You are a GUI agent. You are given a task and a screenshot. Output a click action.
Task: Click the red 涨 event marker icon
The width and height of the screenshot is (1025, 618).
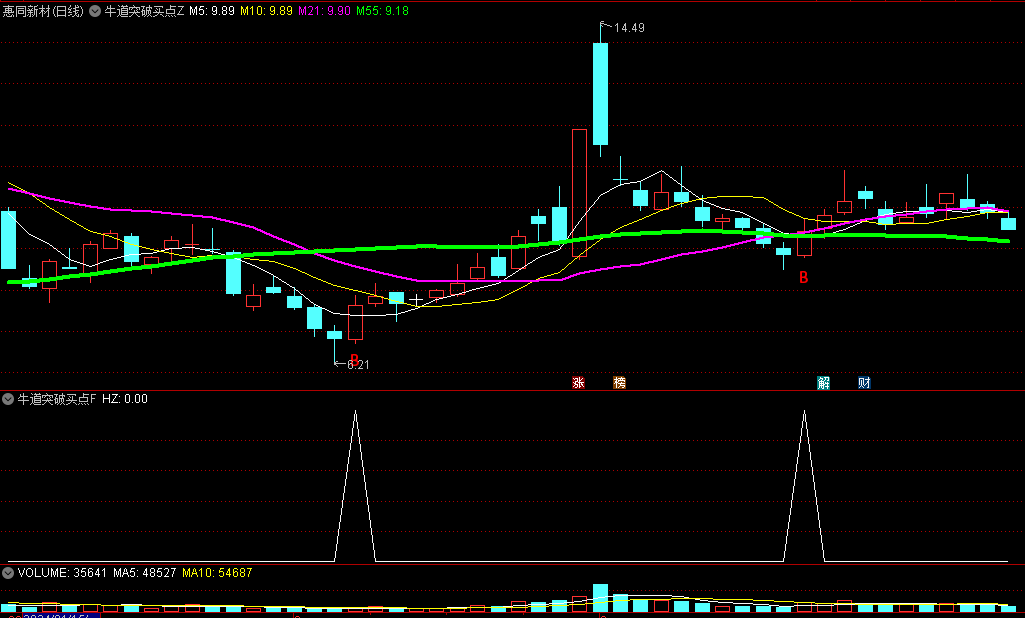coord(578,383)
